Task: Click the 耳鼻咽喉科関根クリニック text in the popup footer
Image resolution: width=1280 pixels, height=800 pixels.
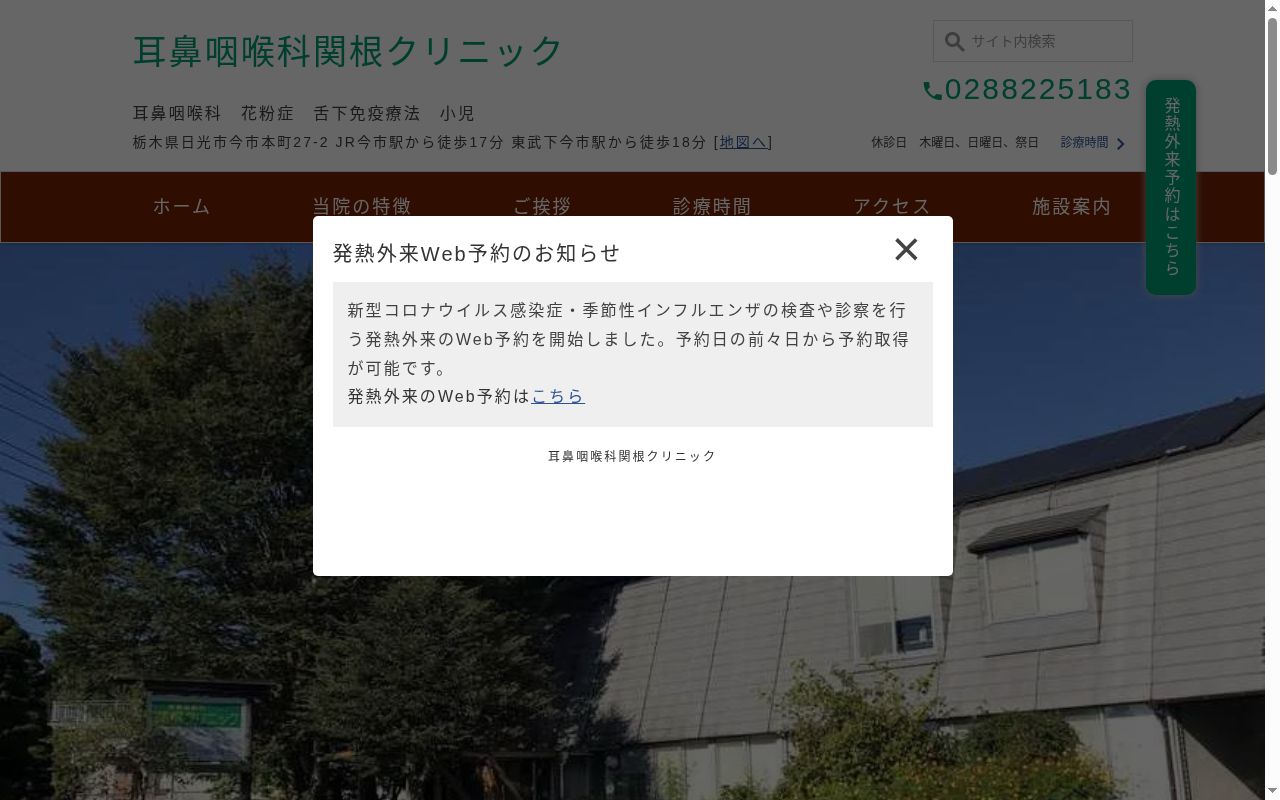Action: 632,456
